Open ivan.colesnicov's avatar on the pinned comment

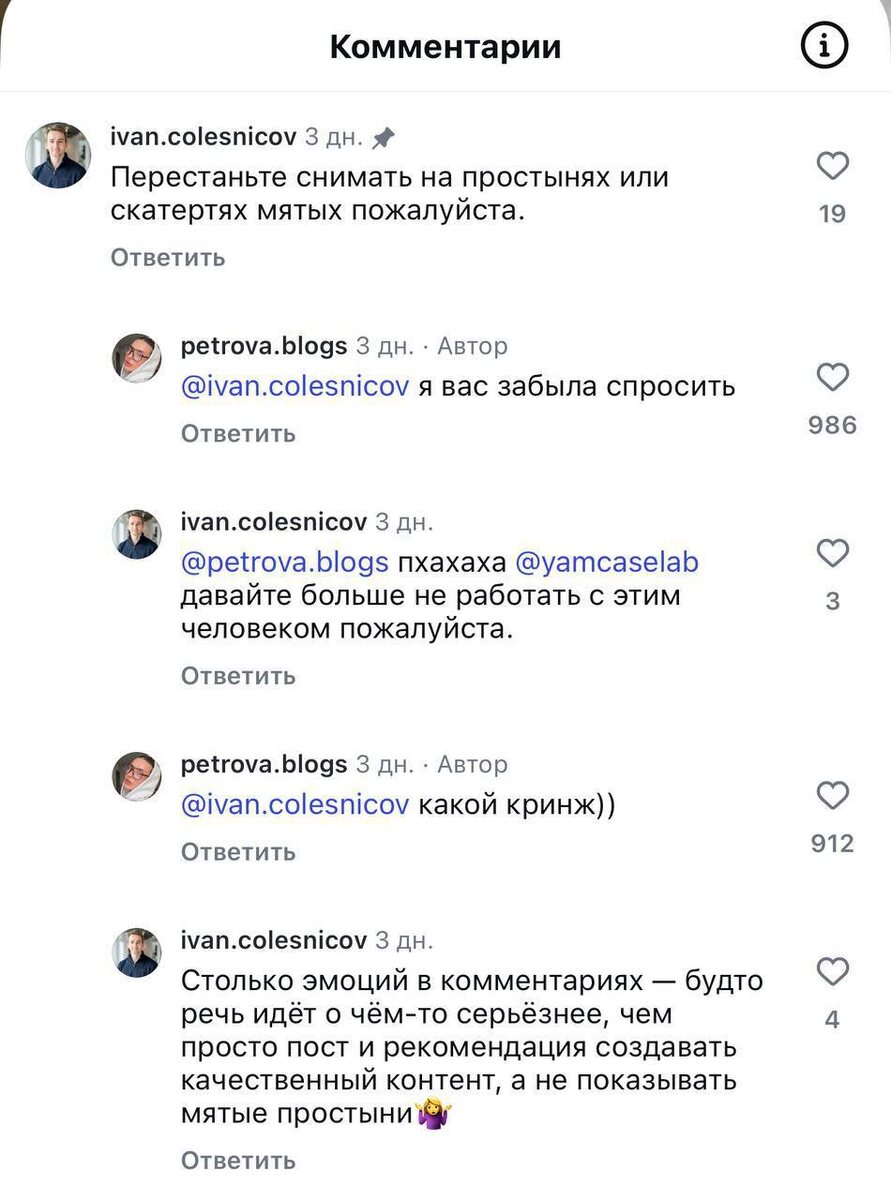click(x=57, y=156)
